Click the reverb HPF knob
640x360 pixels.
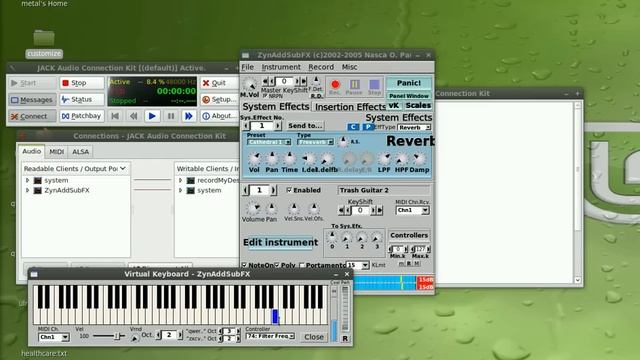click(x=401, y=158)
